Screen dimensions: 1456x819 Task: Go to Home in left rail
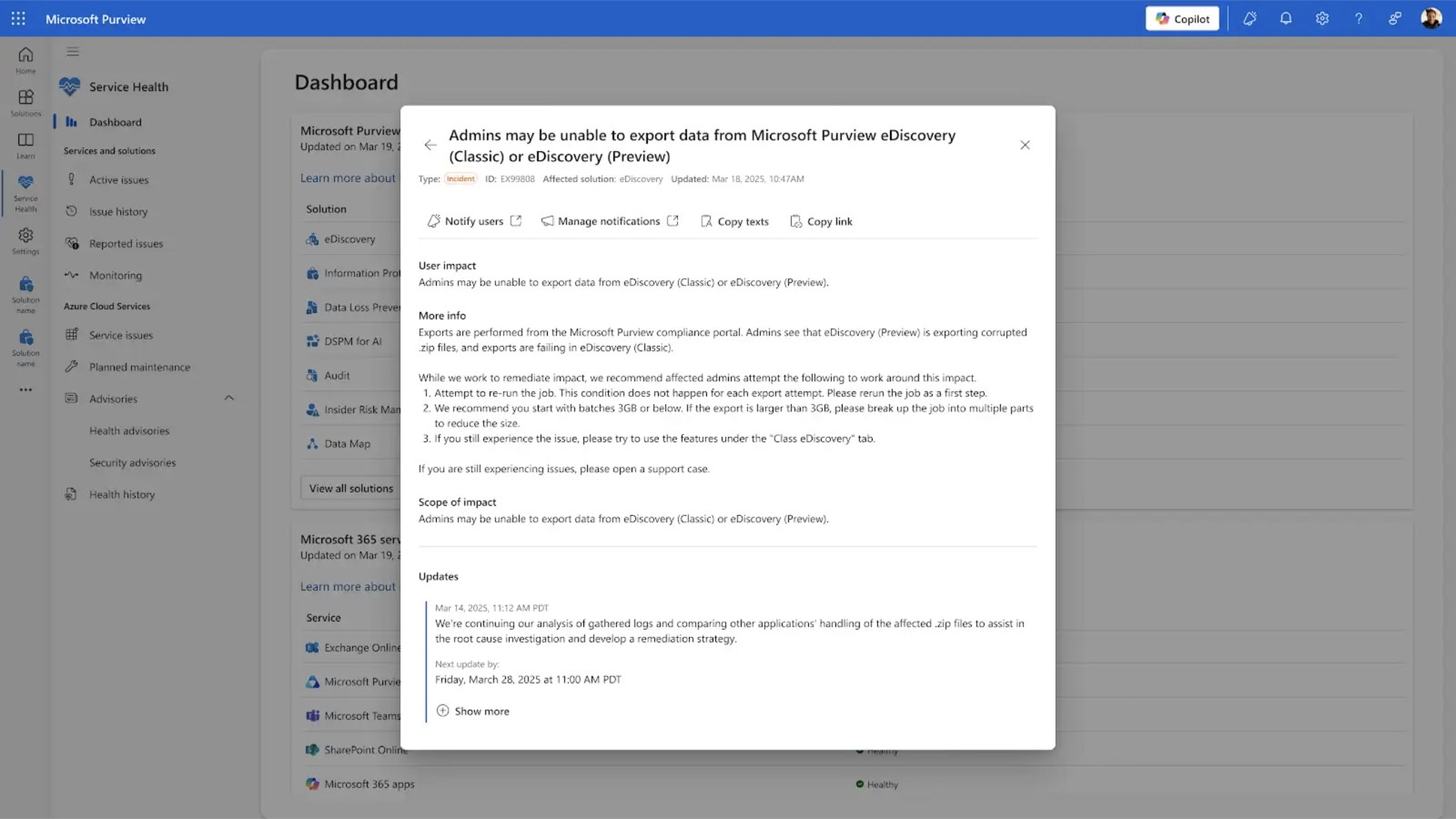25,60
